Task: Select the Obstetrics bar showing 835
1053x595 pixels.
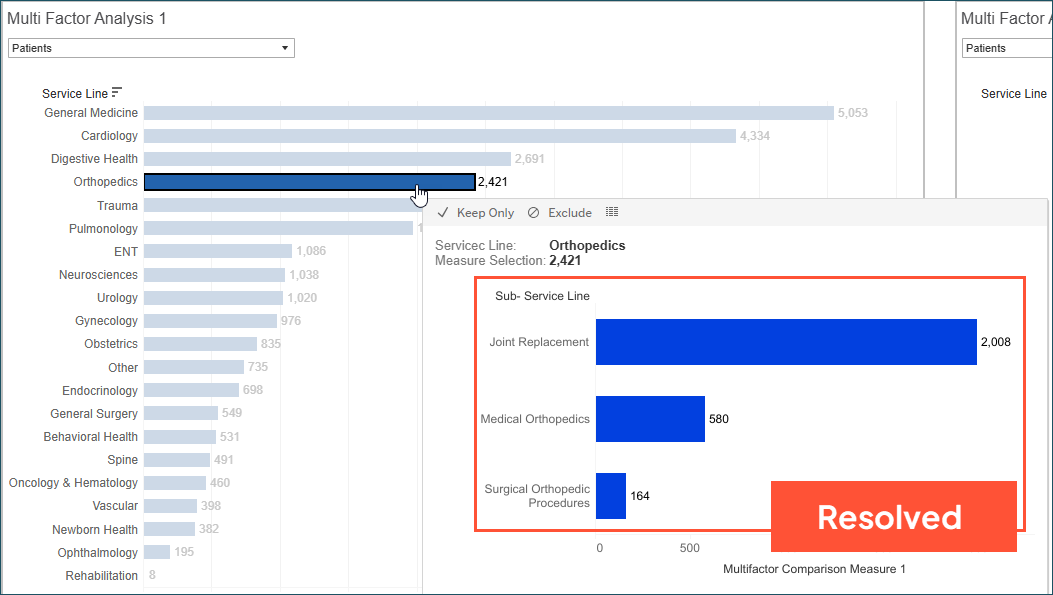Action: coord(201,344)
